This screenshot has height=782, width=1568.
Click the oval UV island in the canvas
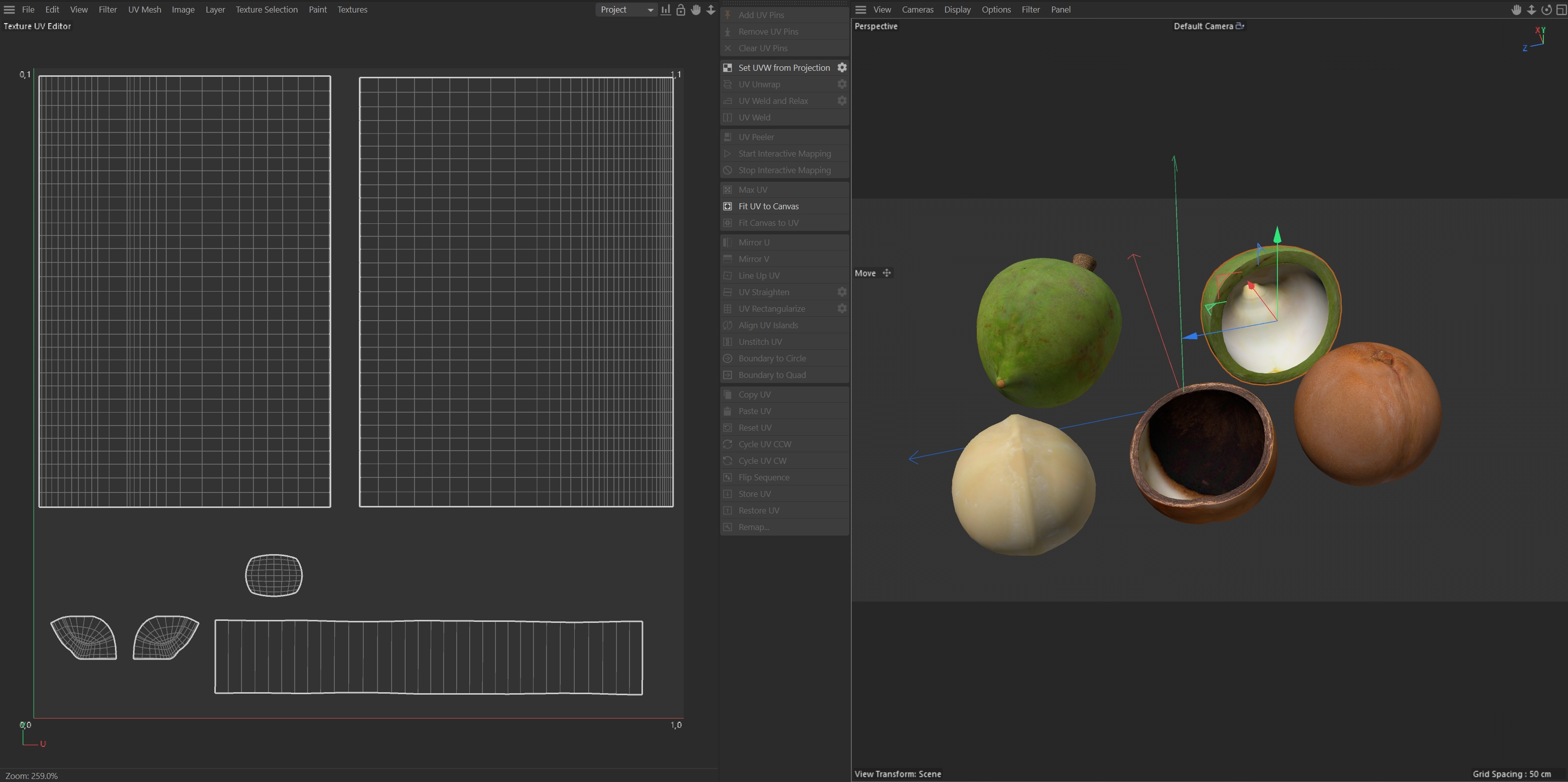pos(274,575)
